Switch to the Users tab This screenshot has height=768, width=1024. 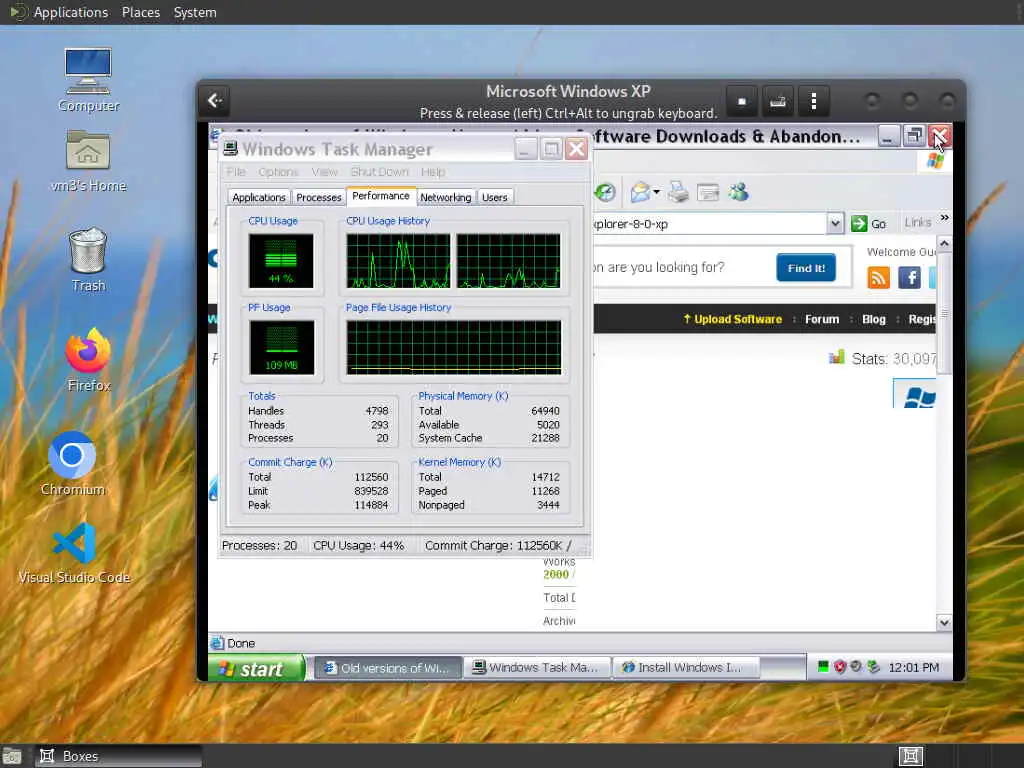[494, 197]
